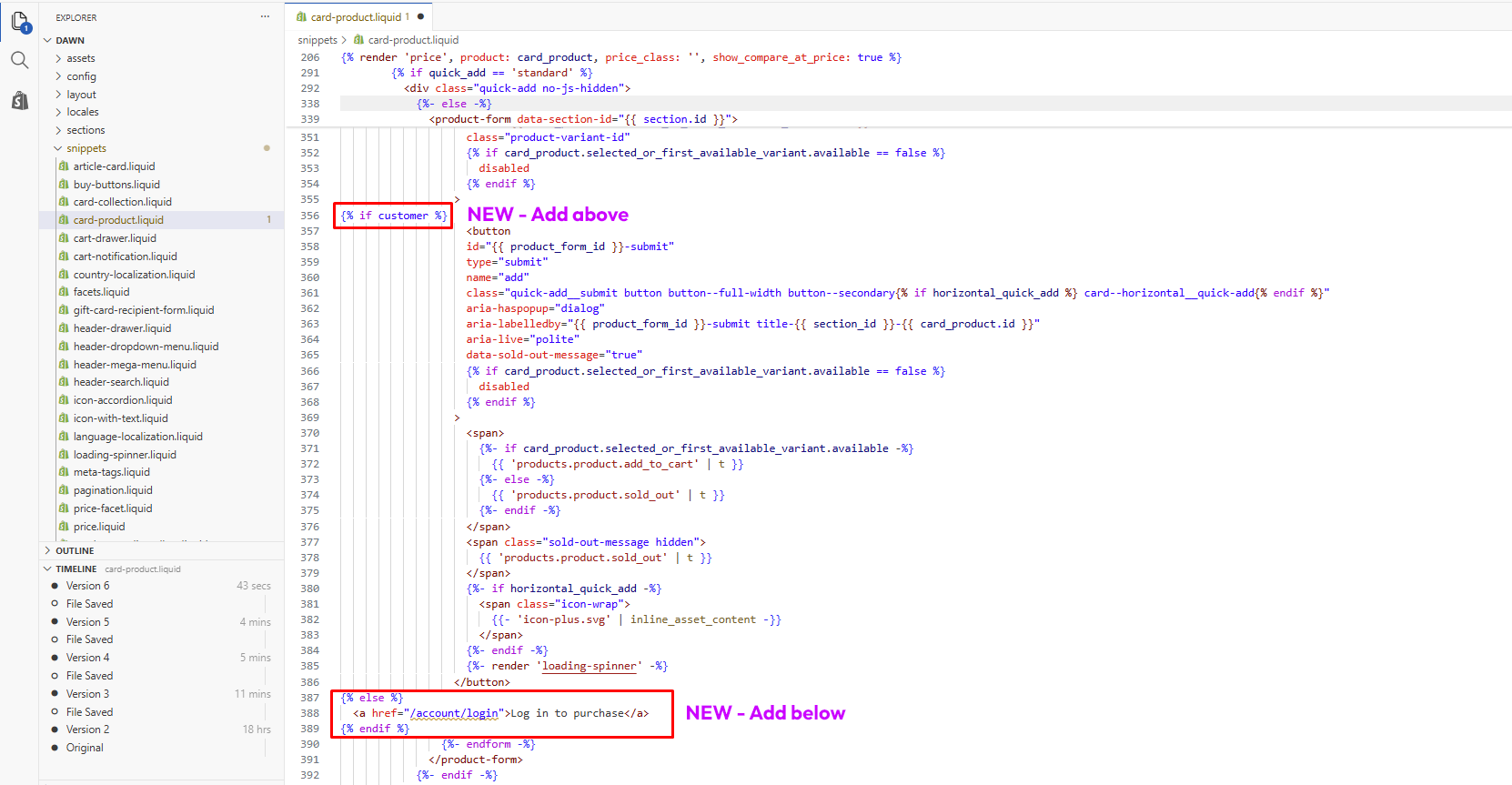Expand the sections folder

(x=58, y=130)
